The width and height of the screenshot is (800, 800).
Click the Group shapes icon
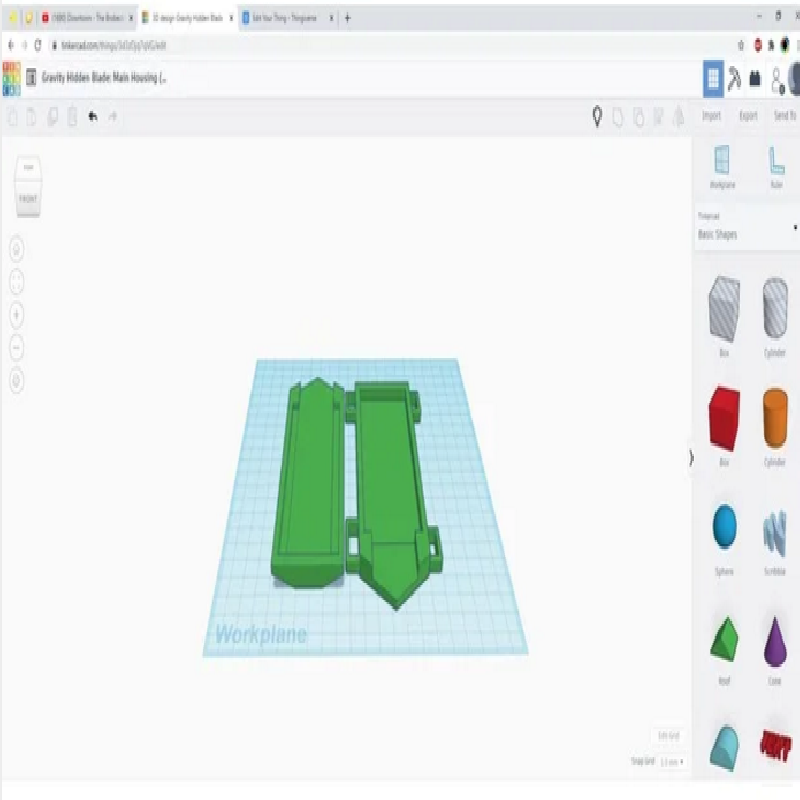pos(617,117)
